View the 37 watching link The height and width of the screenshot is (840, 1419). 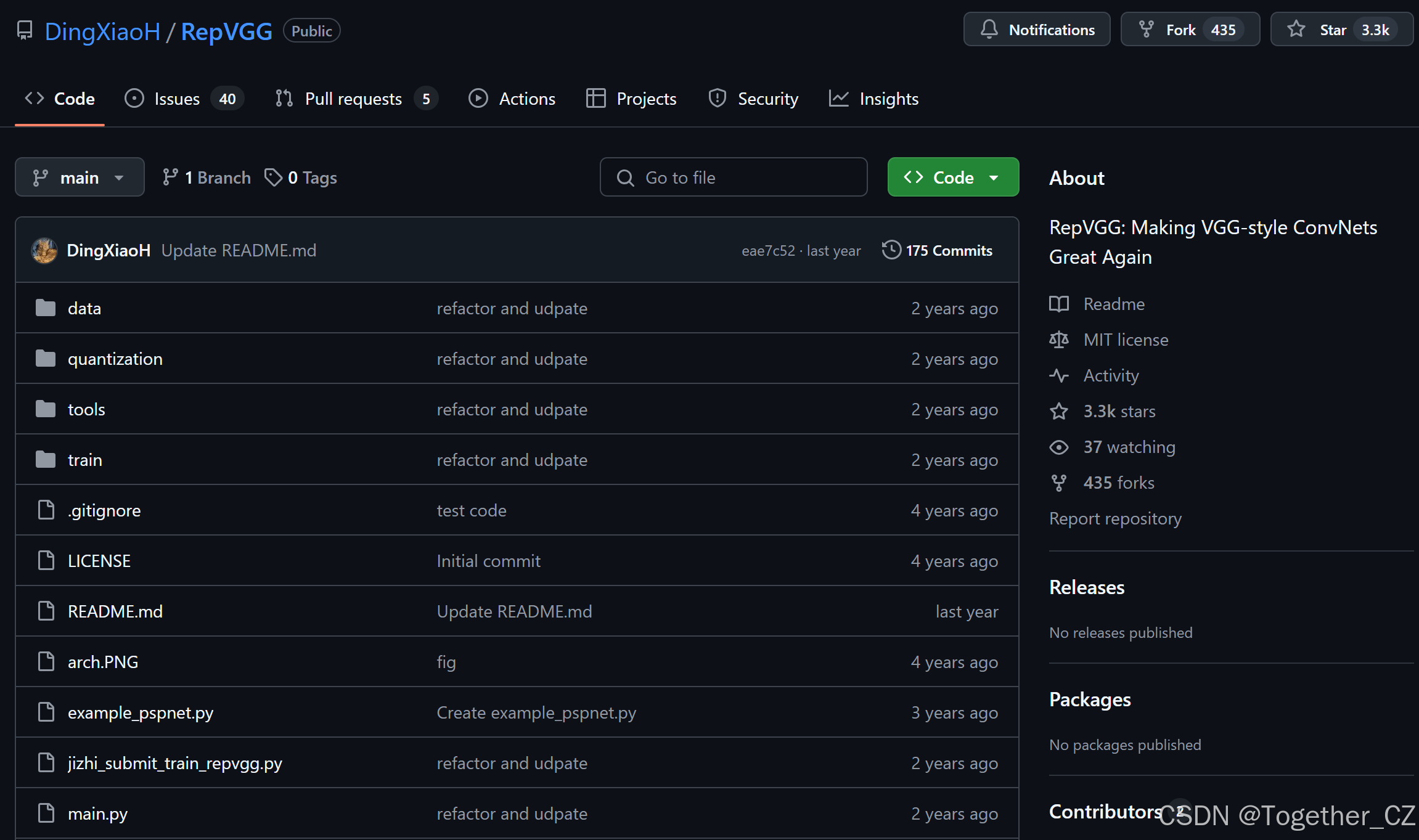[1129, 447]
